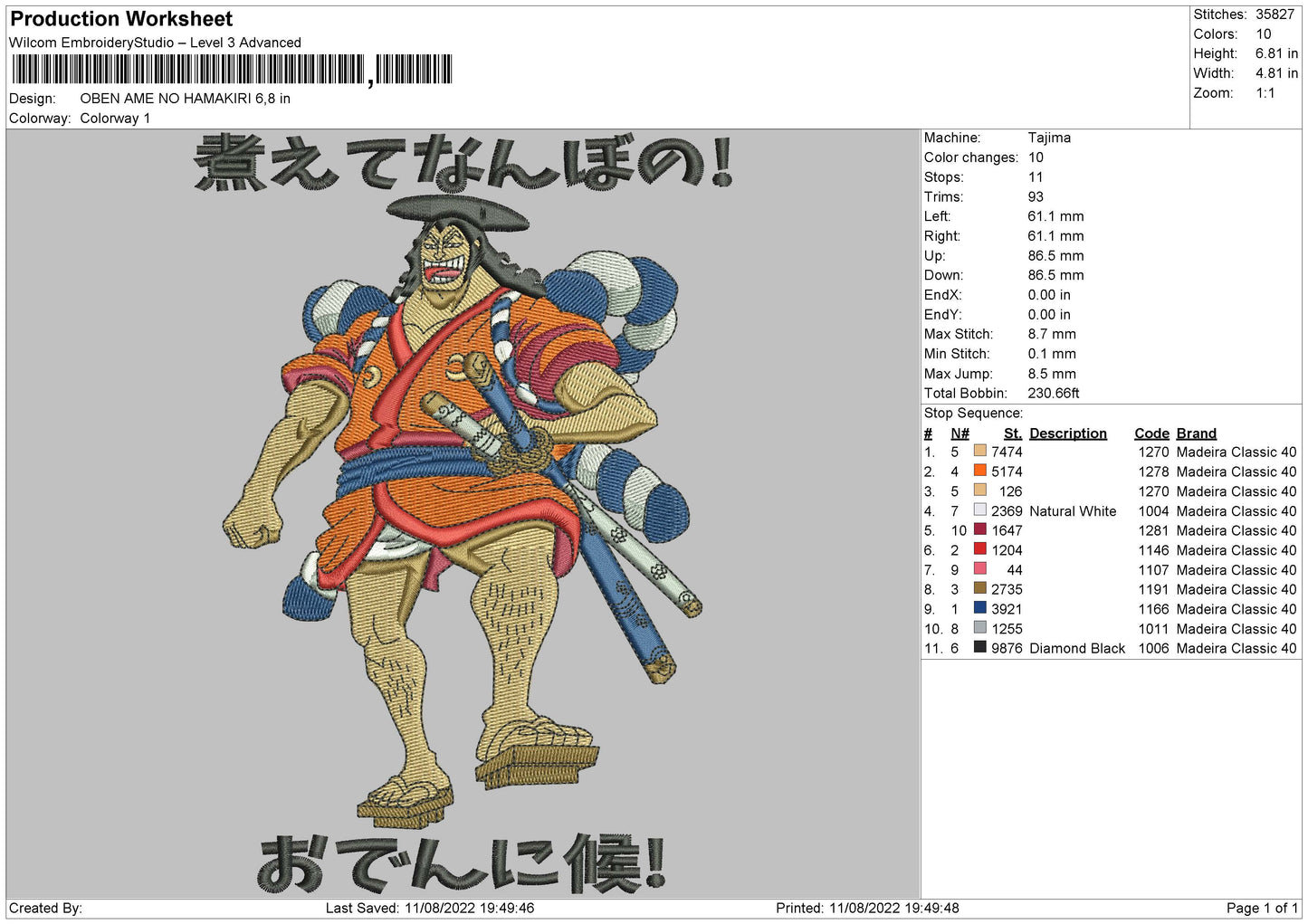Choose the red swatch for thread 1204
This screenshot has width=1308, height=924.
(x=979, y=550)
